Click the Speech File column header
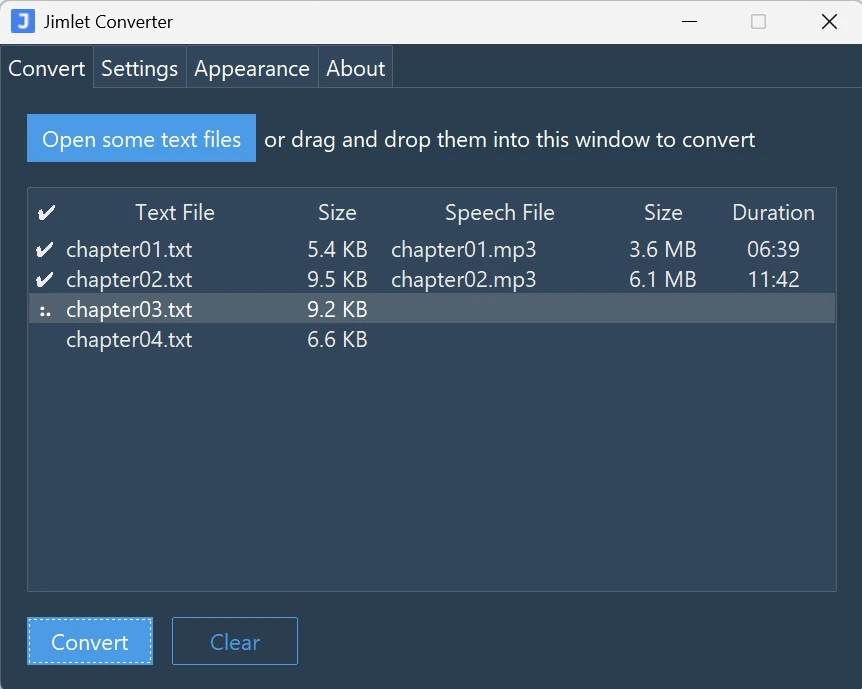The height and width of the screenshot is (689, 862). click(499, 213)
